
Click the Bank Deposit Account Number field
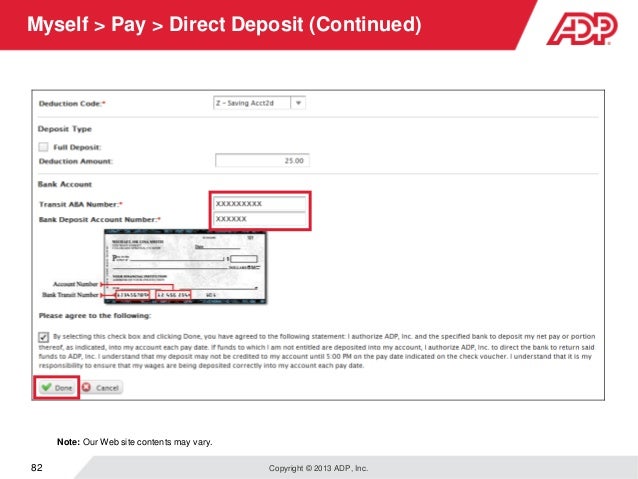[x=260, y=219]
